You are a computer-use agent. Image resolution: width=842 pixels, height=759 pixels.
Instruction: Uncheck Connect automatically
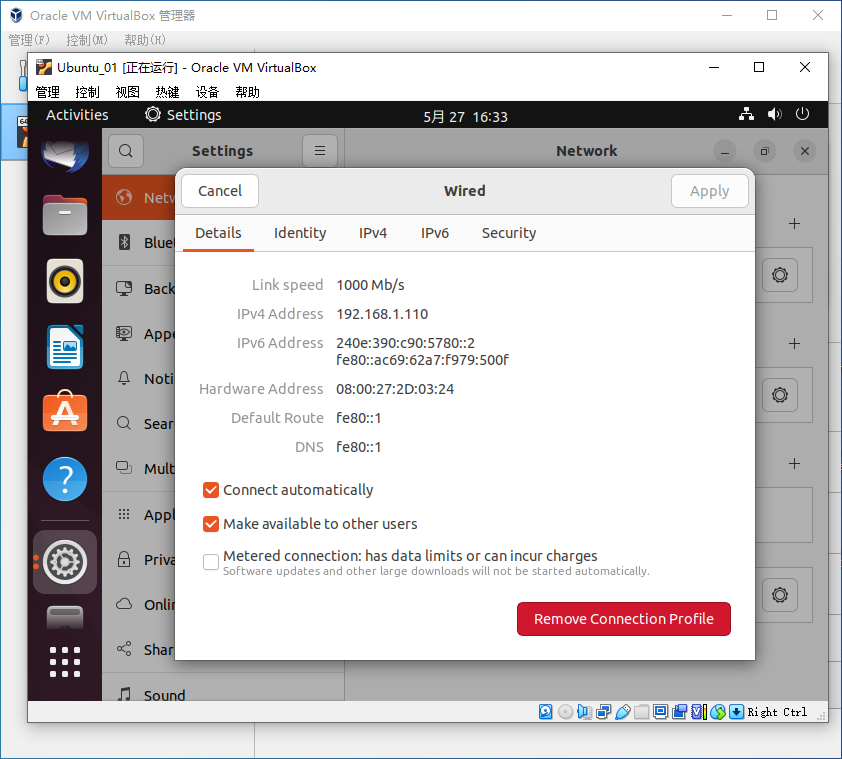pos(210,490)
